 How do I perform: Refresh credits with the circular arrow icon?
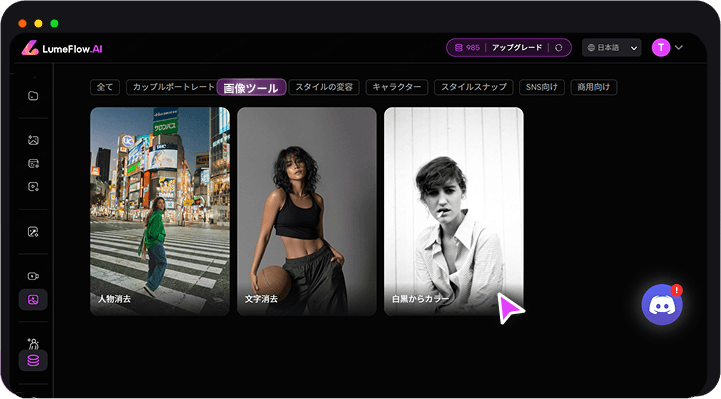coord(559,48)
